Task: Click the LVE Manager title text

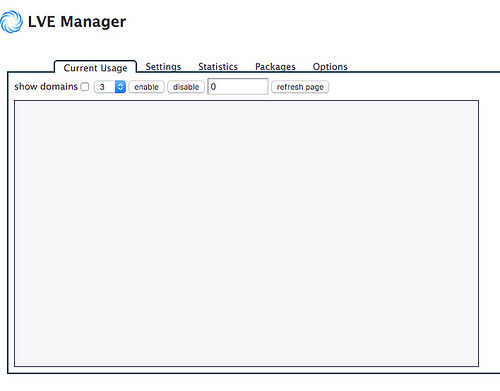Action: pyautogui.click(x=77, y=22)
